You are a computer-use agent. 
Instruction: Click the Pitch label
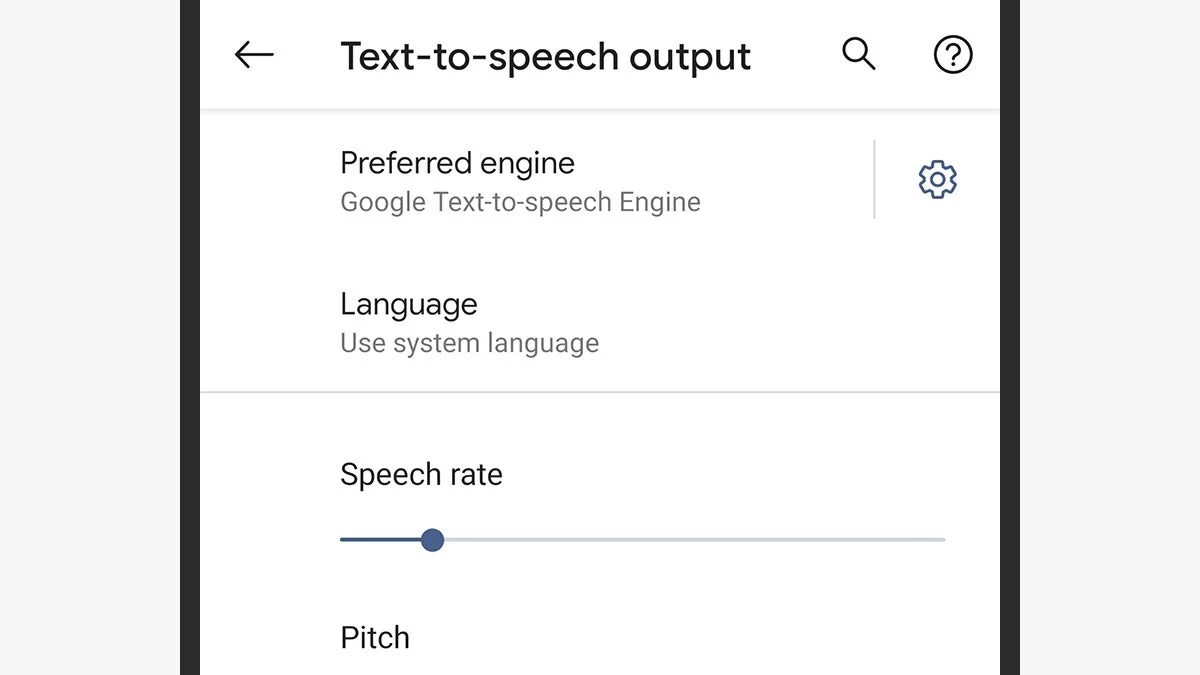click(x=375, y=638)
